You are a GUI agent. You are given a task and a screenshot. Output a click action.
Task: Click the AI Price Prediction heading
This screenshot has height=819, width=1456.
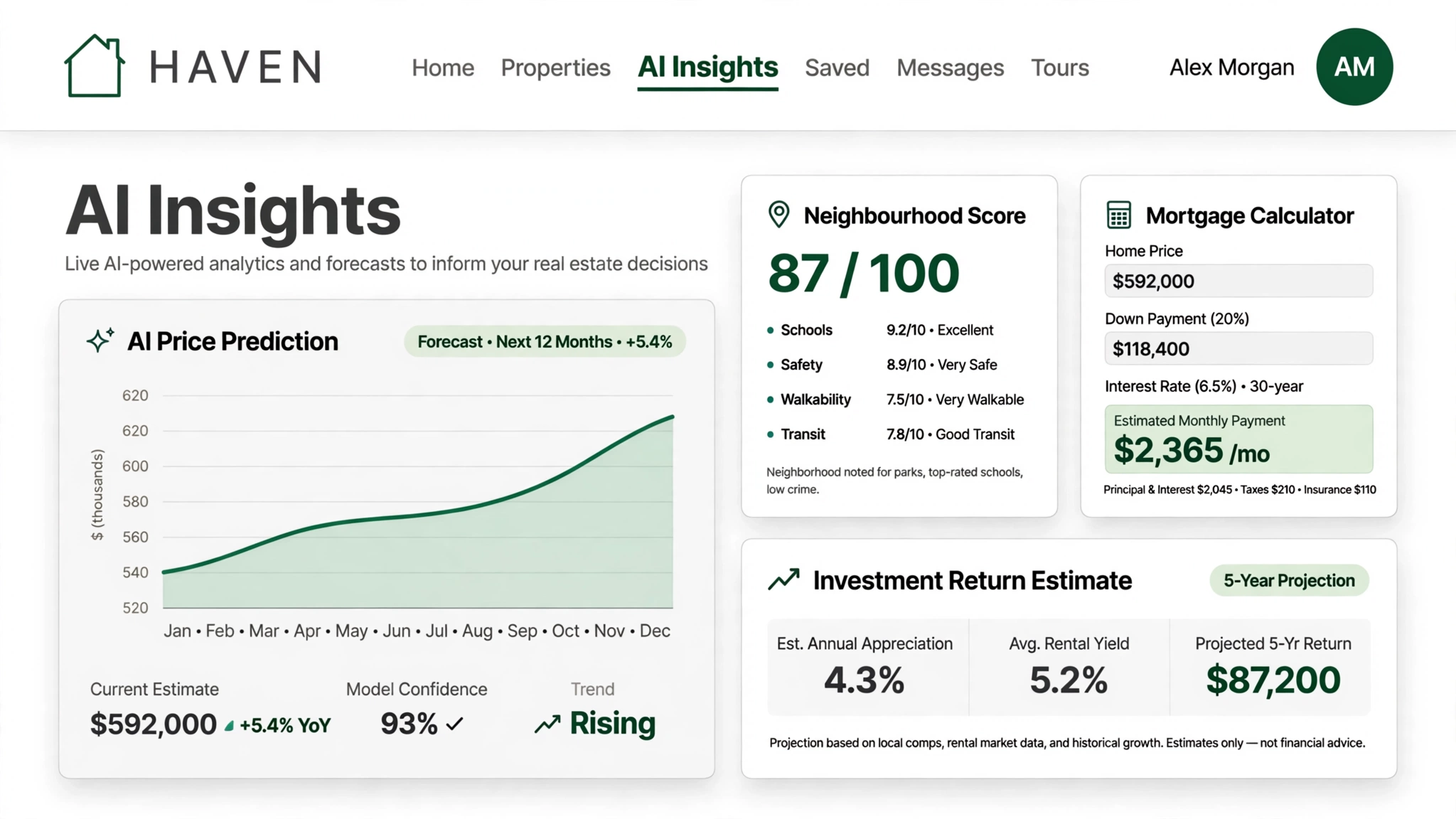tap(232, 341)
